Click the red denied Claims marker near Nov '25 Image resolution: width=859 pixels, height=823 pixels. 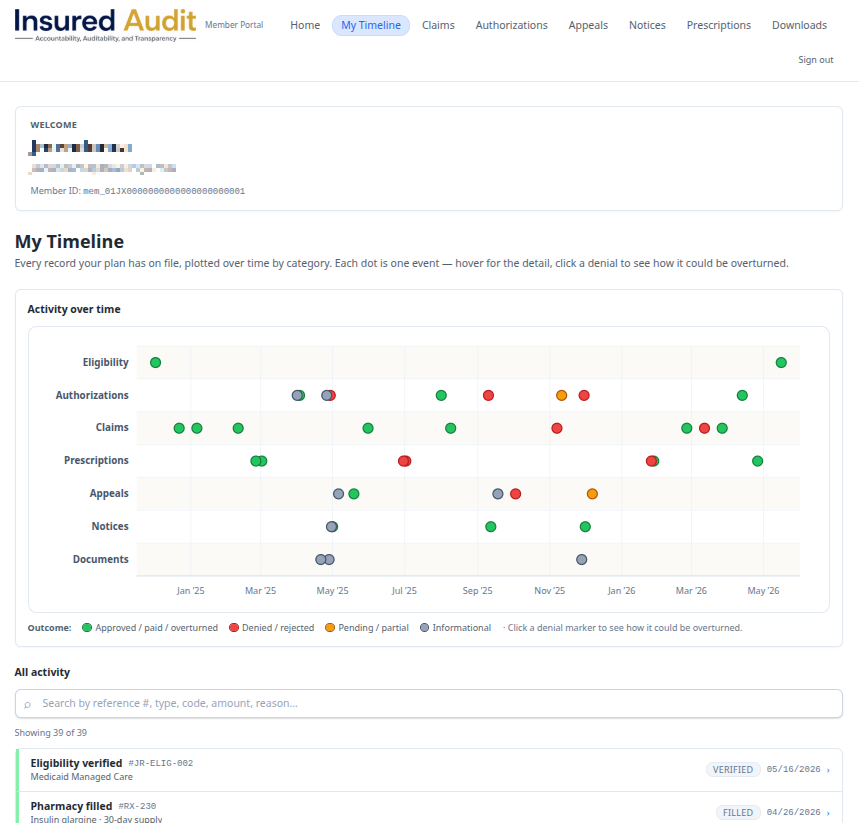point(557,428)
